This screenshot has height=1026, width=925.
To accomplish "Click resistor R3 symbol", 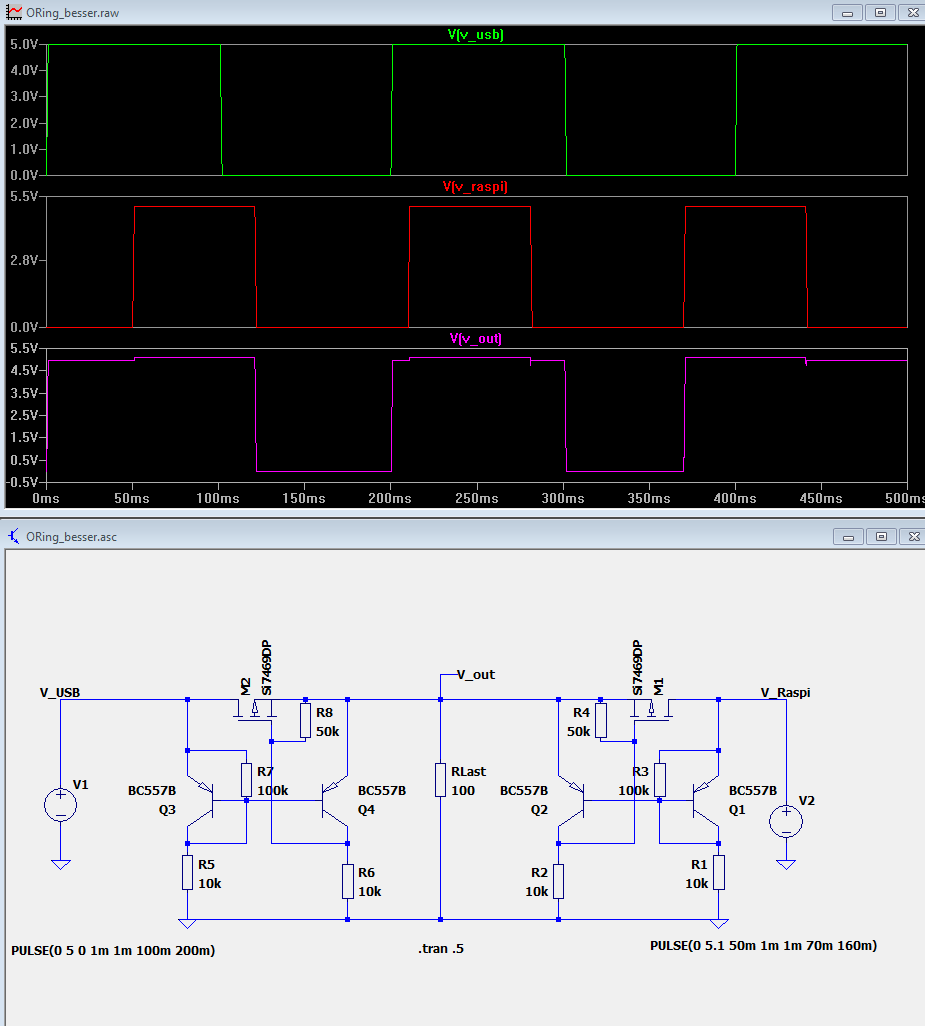I will (660, 779).
